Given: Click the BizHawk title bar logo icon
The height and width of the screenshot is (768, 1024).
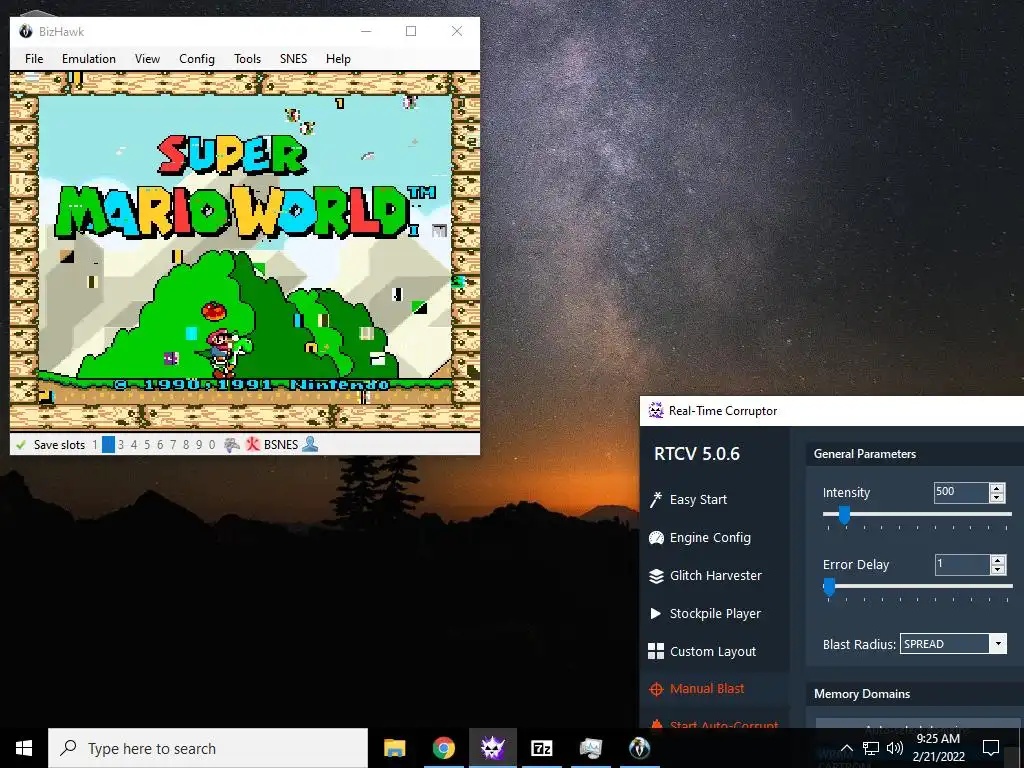Looking at the screenshot, I should coord(25,31).
